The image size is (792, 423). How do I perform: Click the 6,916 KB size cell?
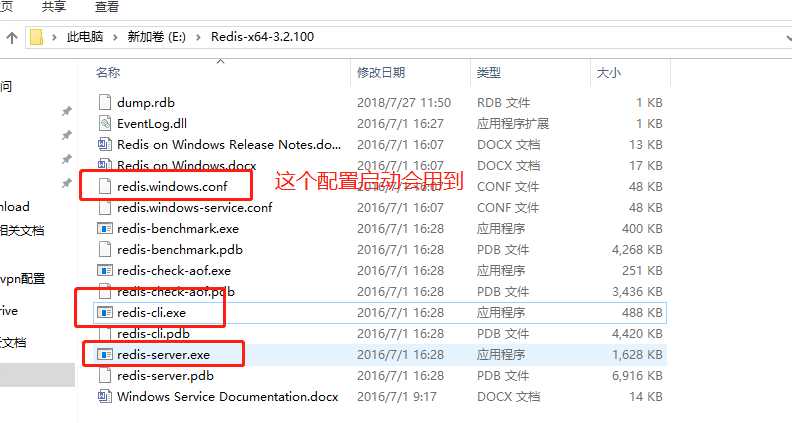point(637,375)
